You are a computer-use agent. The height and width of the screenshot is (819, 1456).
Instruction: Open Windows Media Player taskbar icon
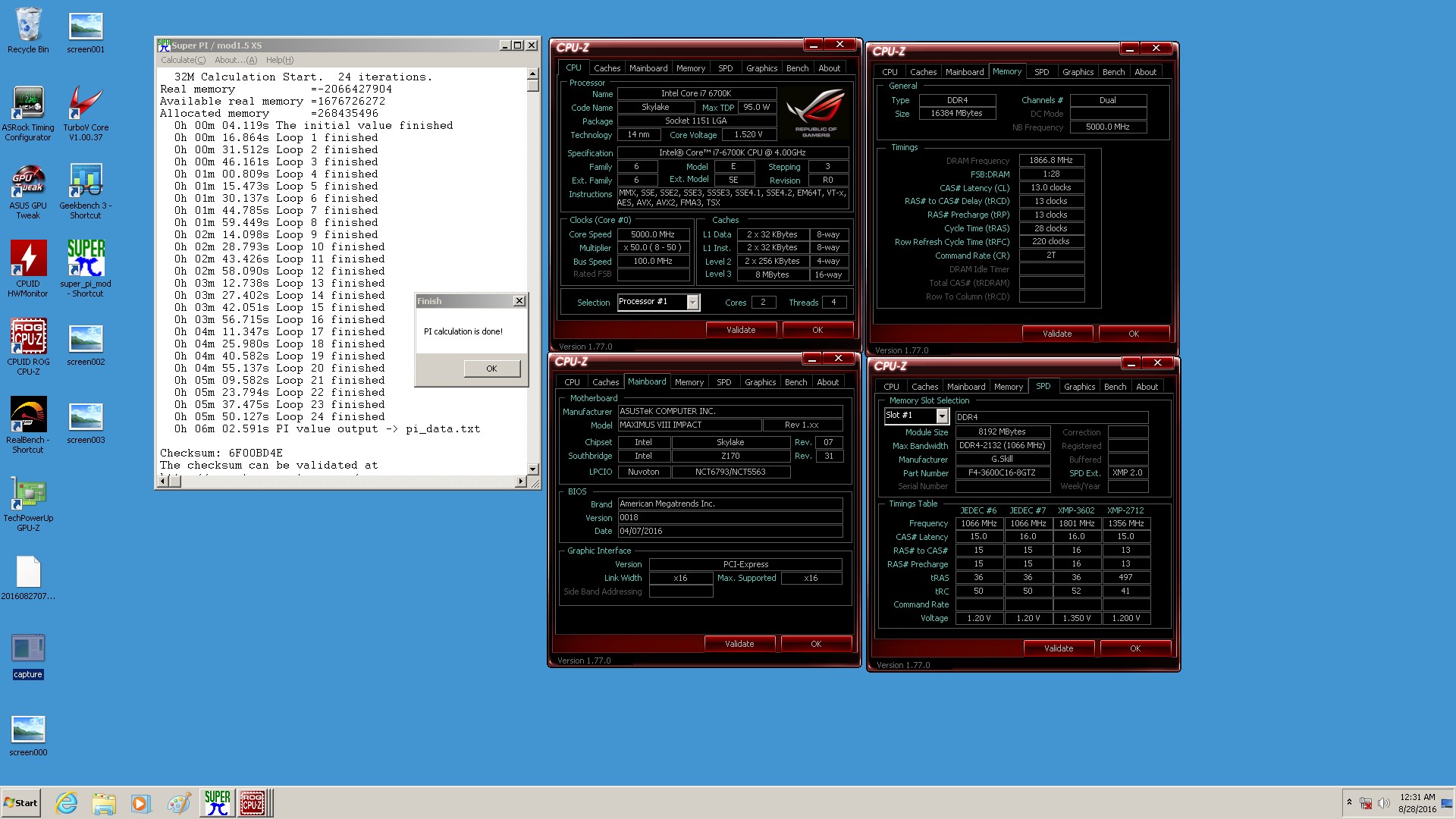coord(140,803)
